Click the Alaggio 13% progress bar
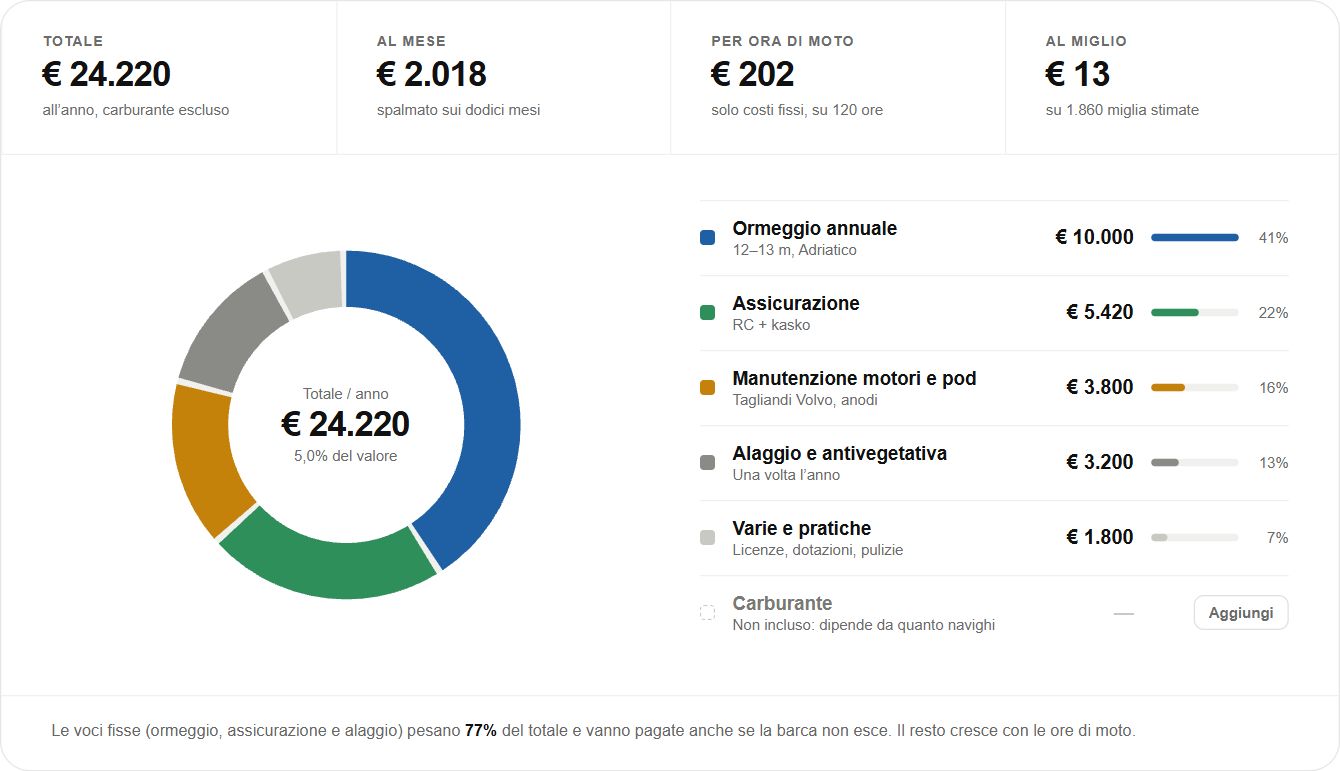The width and height of the screenshot is (1340, 771). [x=1195, y=463]
